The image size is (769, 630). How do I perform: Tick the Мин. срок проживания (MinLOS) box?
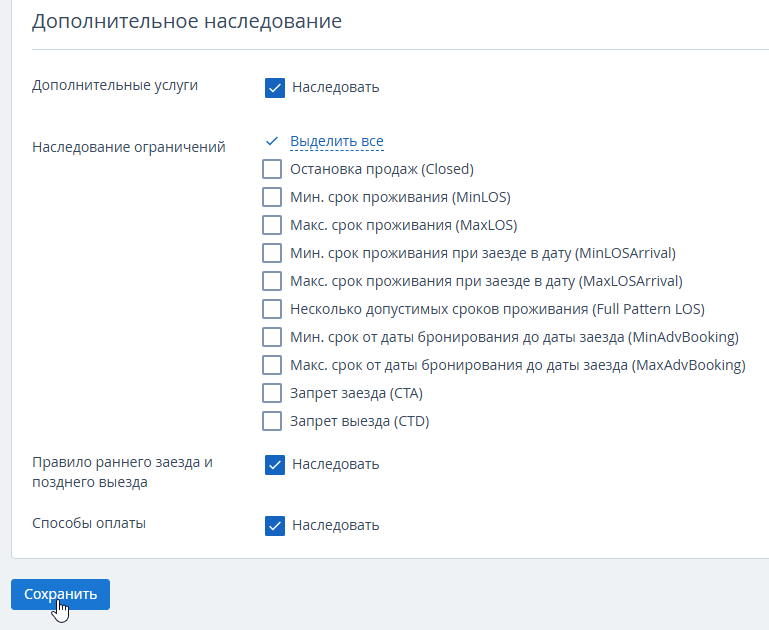pos(272,197)
